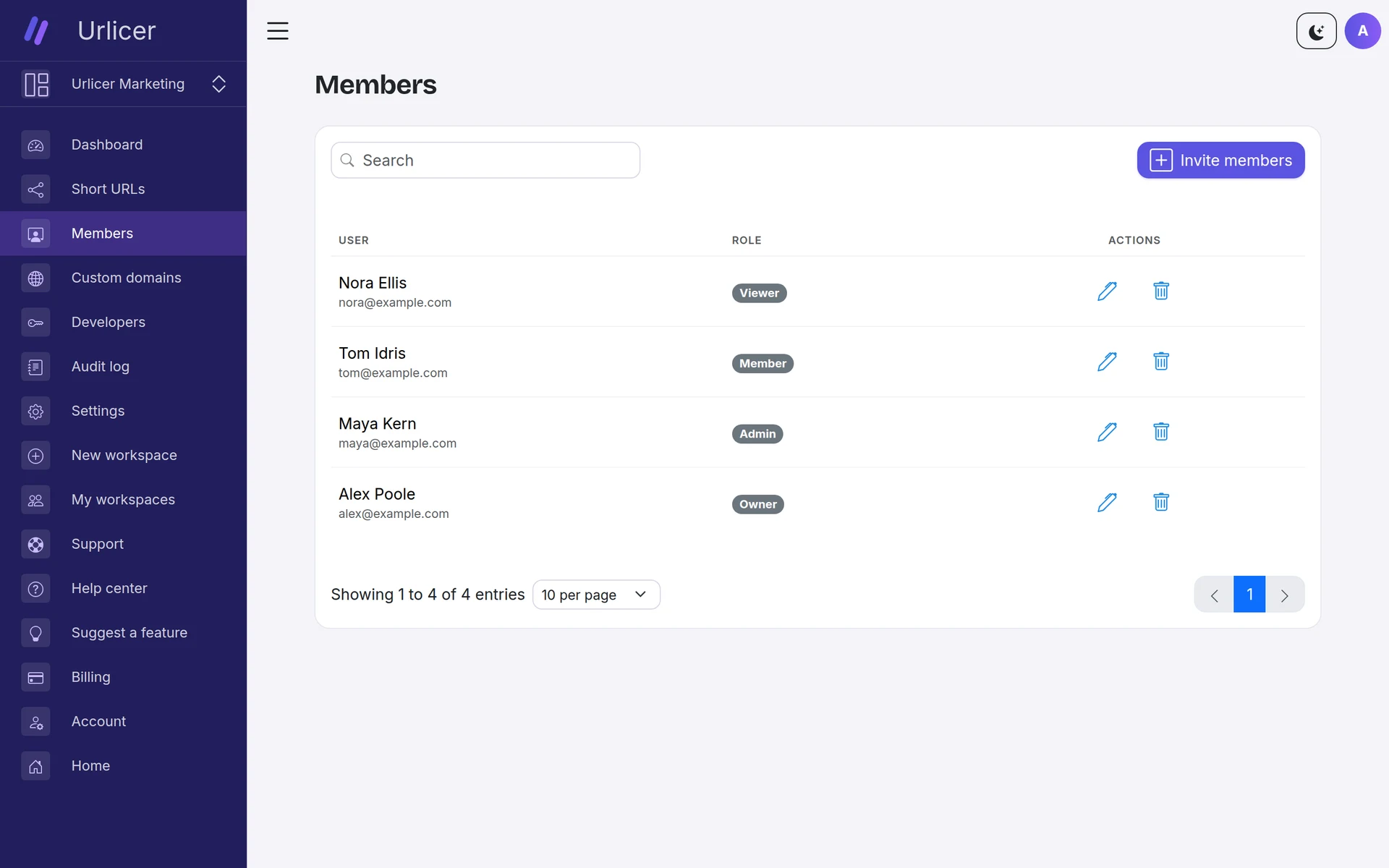Edit Maya Kern's member entry
1389x868 pixels.
1107,432
